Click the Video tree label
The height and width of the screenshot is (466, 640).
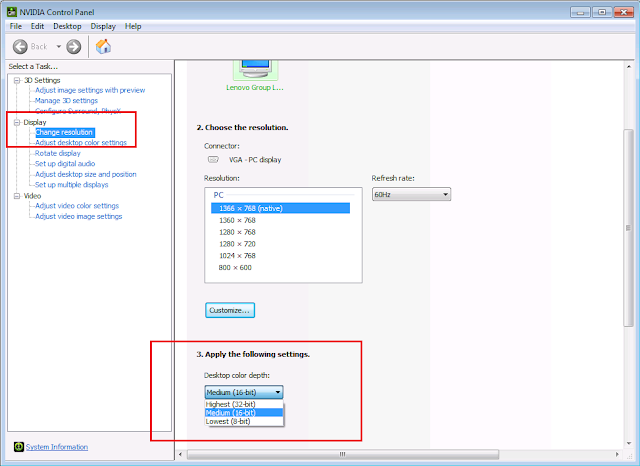click(32, 196)
